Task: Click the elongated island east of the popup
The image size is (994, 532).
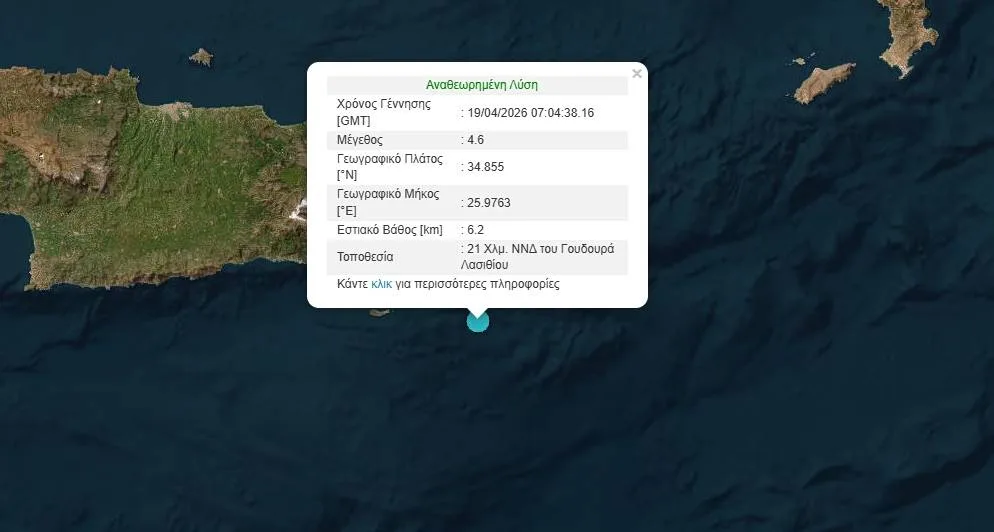Action: coord(824,81)
